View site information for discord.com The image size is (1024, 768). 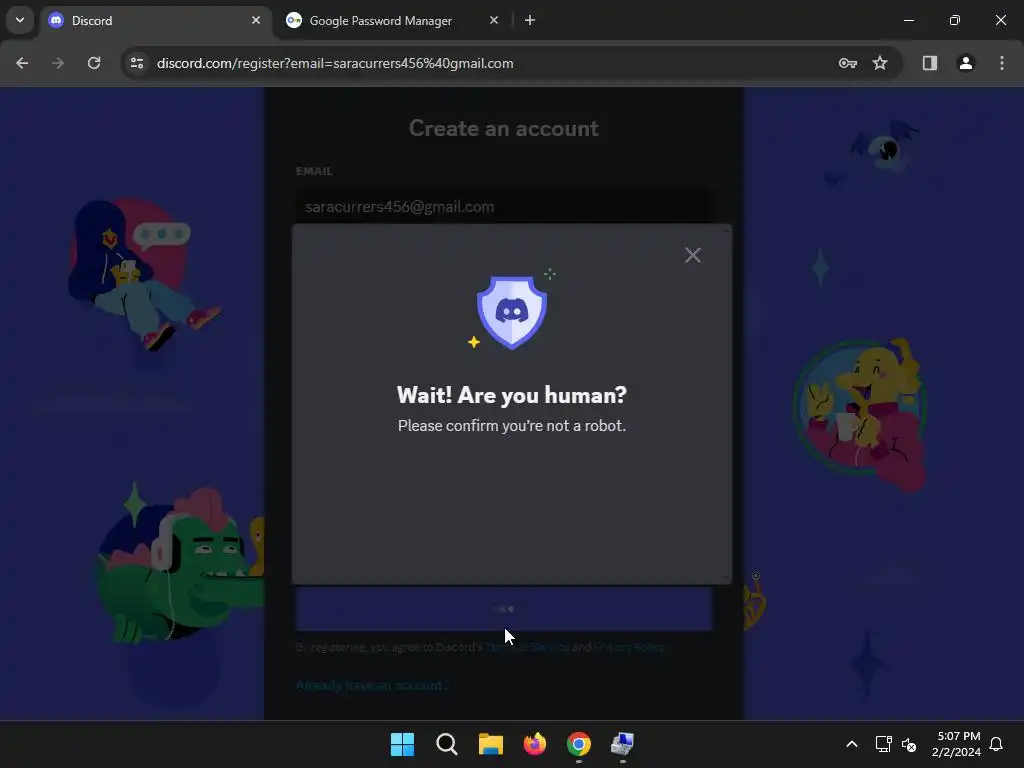point(137,63)
